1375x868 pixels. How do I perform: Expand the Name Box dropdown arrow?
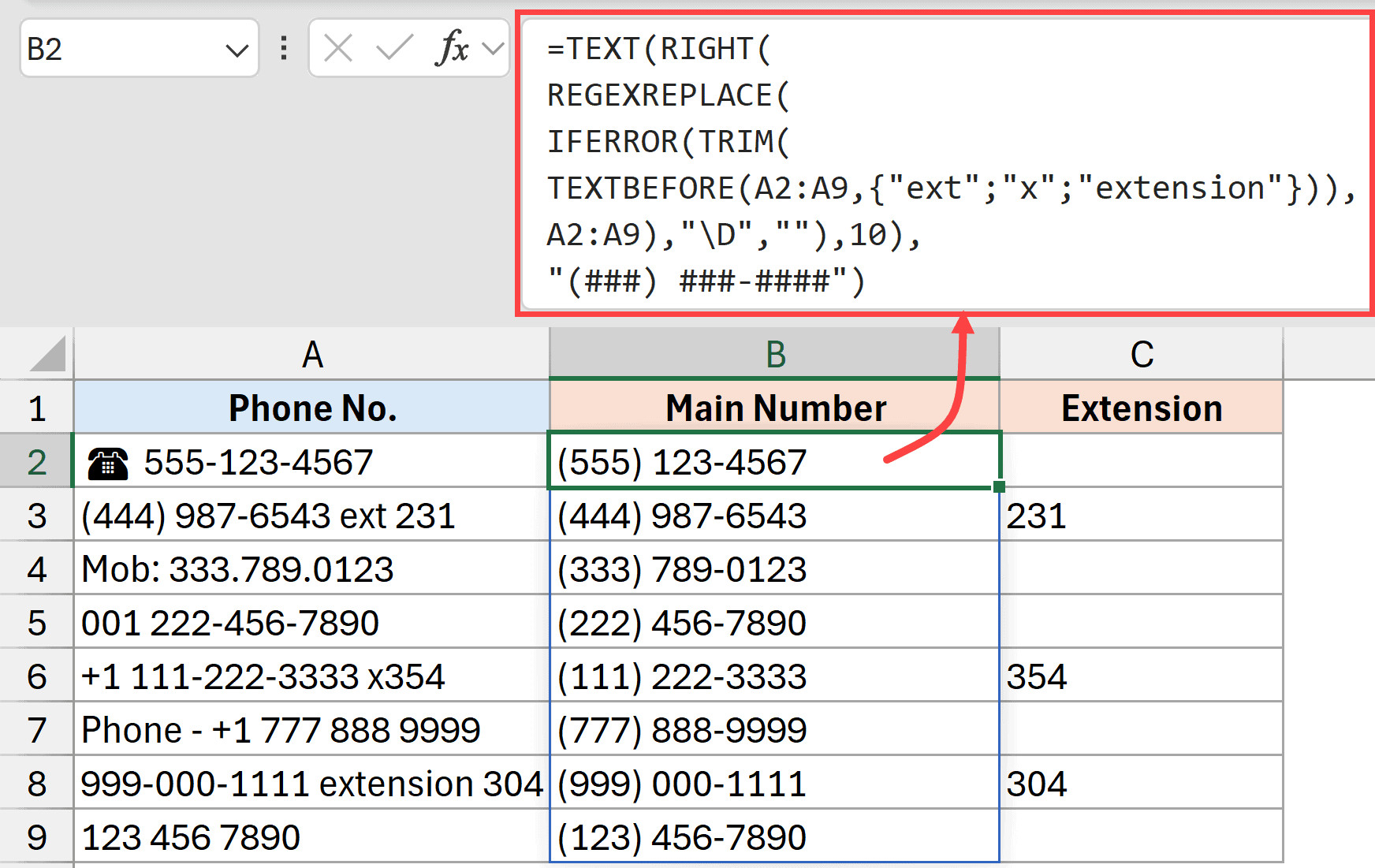point(236,50)
